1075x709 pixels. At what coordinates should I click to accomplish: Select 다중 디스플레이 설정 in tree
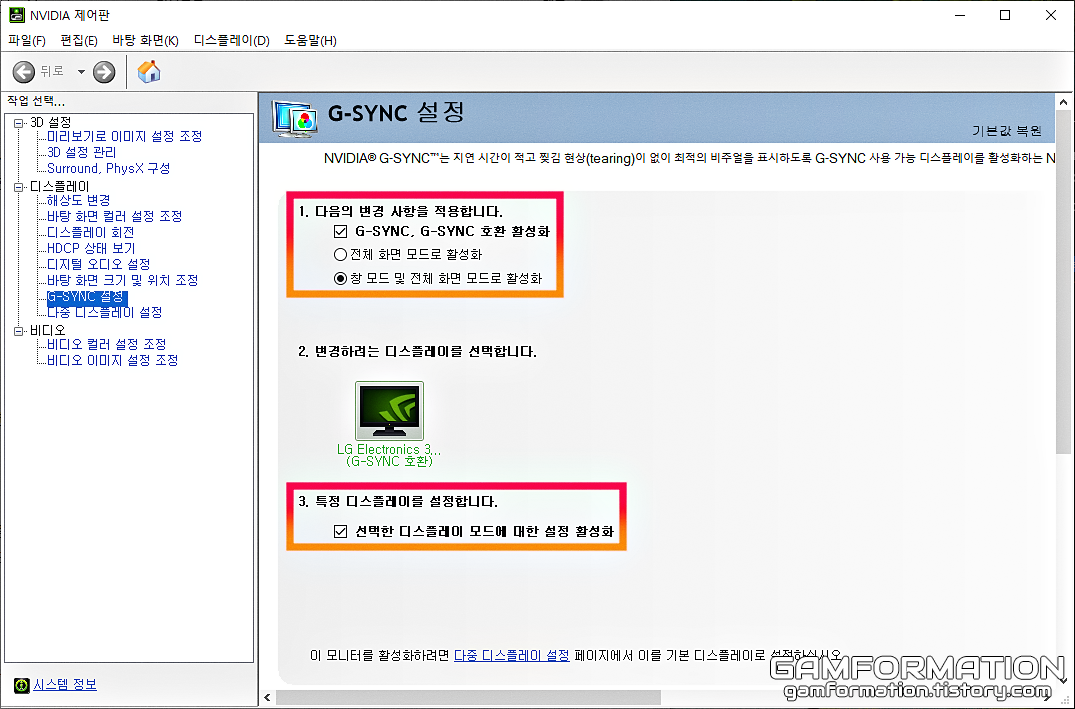point(105,312)
